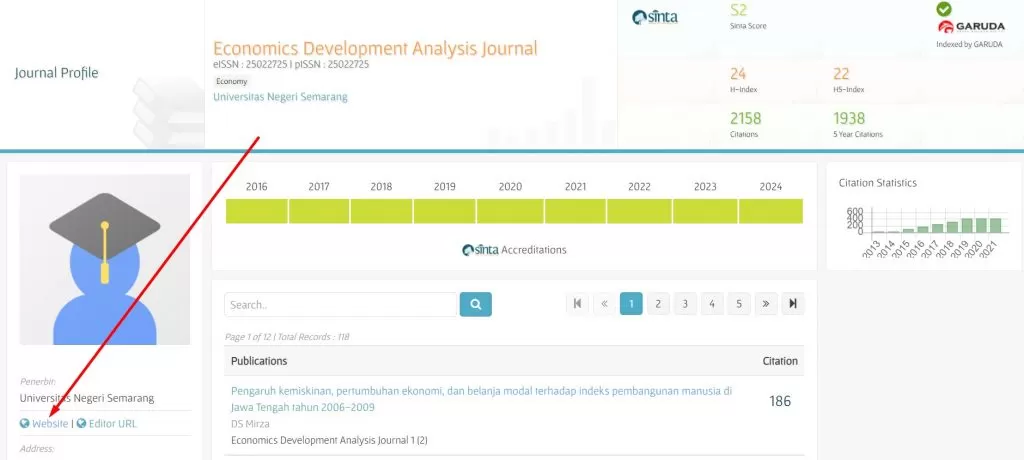Click the previous page double-chevron icon

(x=604, y=304)
